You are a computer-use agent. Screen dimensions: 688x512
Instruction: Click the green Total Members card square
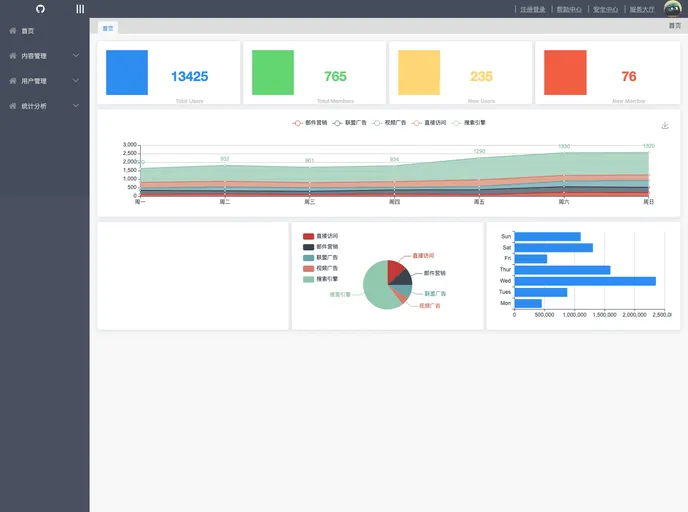(x=273, y=72)
